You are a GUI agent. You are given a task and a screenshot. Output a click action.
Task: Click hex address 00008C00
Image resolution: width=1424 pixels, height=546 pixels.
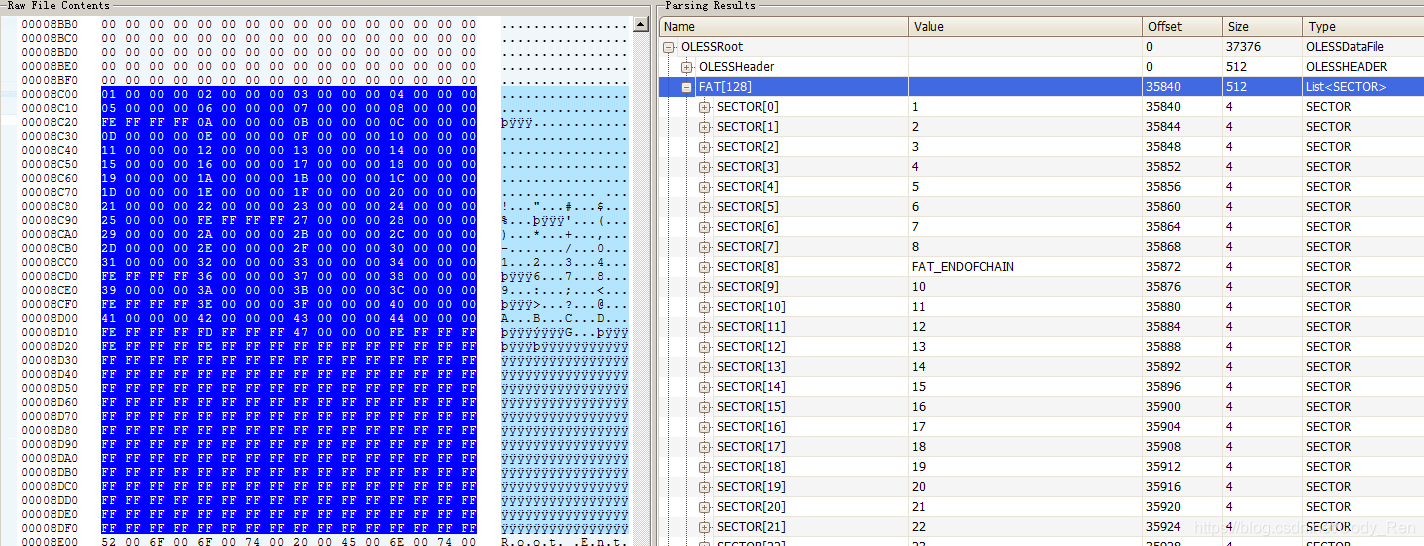(50, 94)
